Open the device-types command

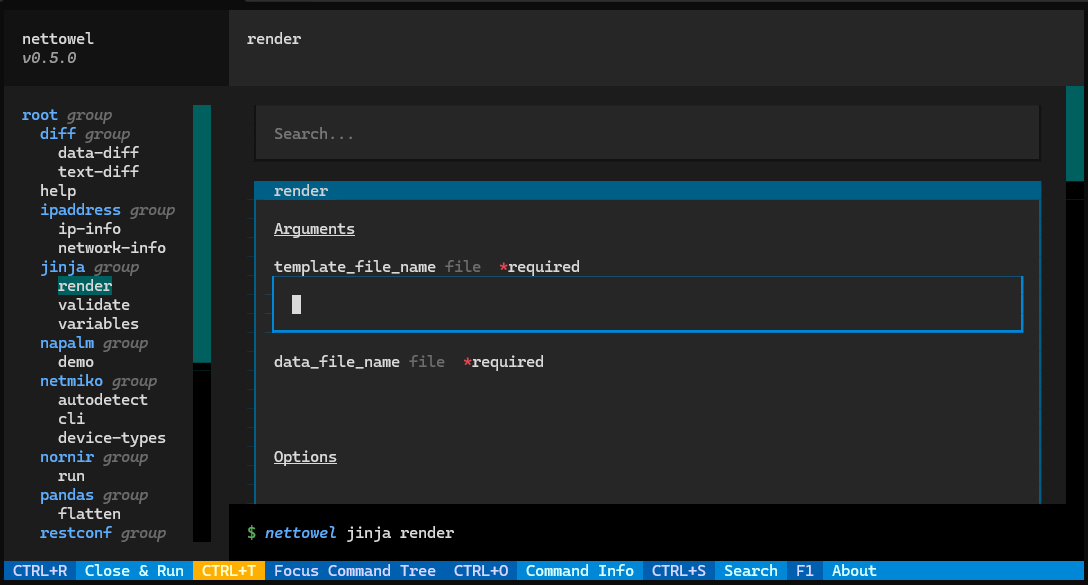coord(112,438)
